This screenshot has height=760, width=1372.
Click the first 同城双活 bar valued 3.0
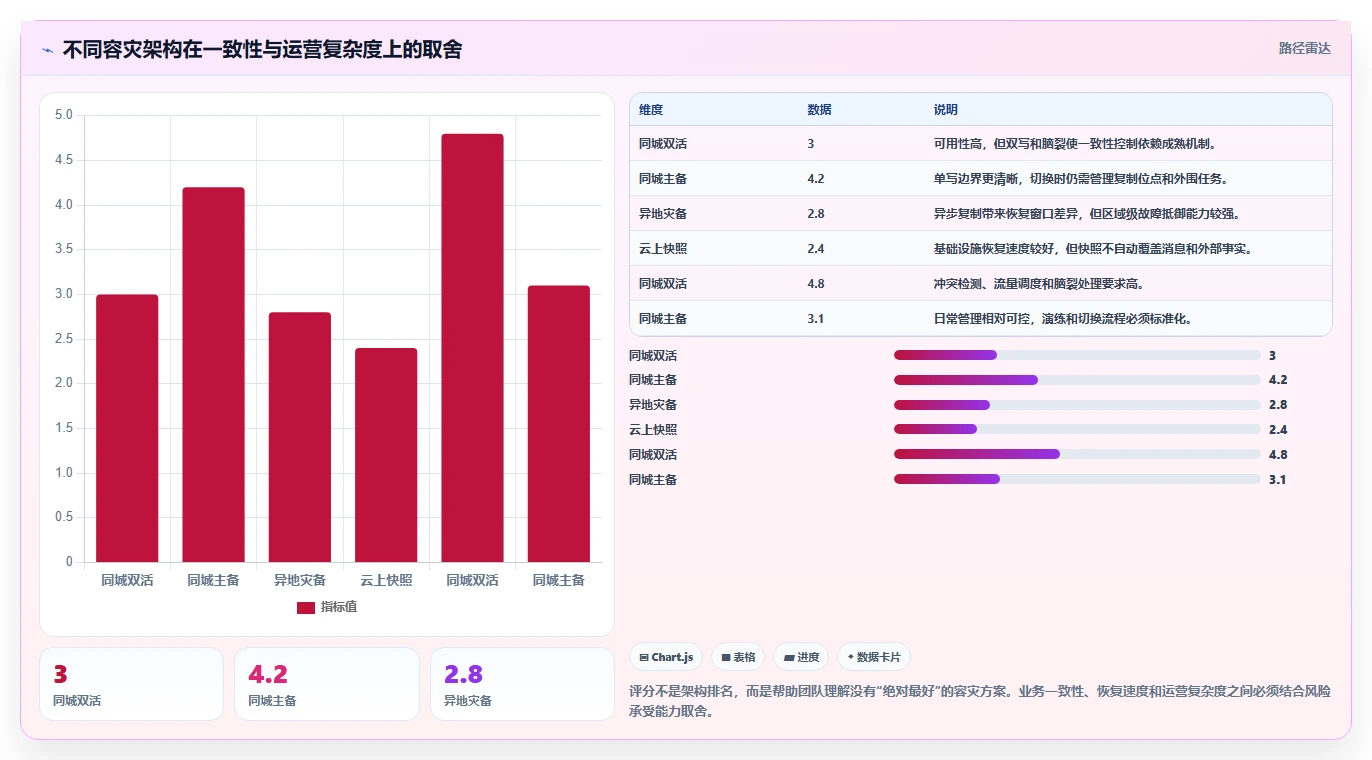click(127, 428)
